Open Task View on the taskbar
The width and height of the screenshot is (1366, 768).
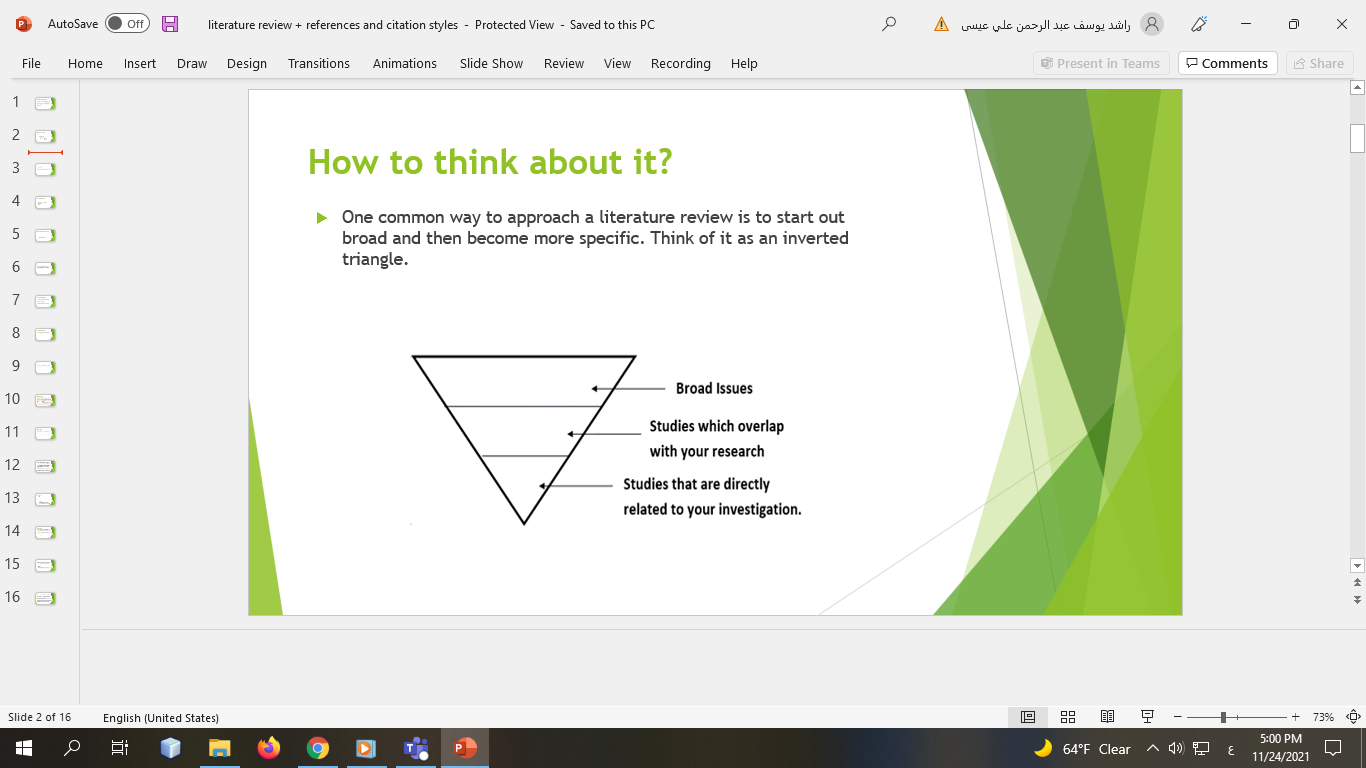(120, 748)
